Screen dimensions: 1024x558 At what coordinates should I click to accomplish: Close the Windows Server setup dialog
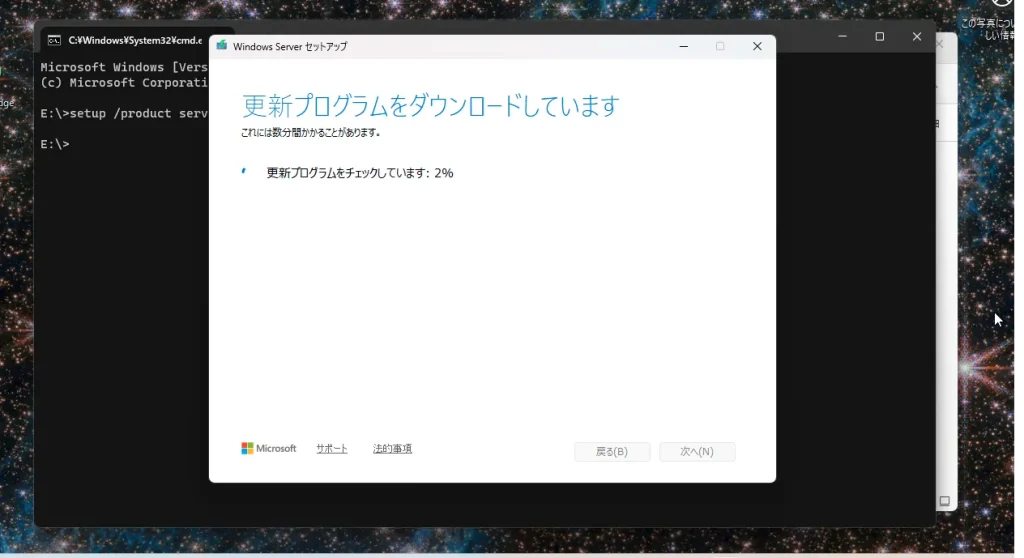tap(757, 46)
